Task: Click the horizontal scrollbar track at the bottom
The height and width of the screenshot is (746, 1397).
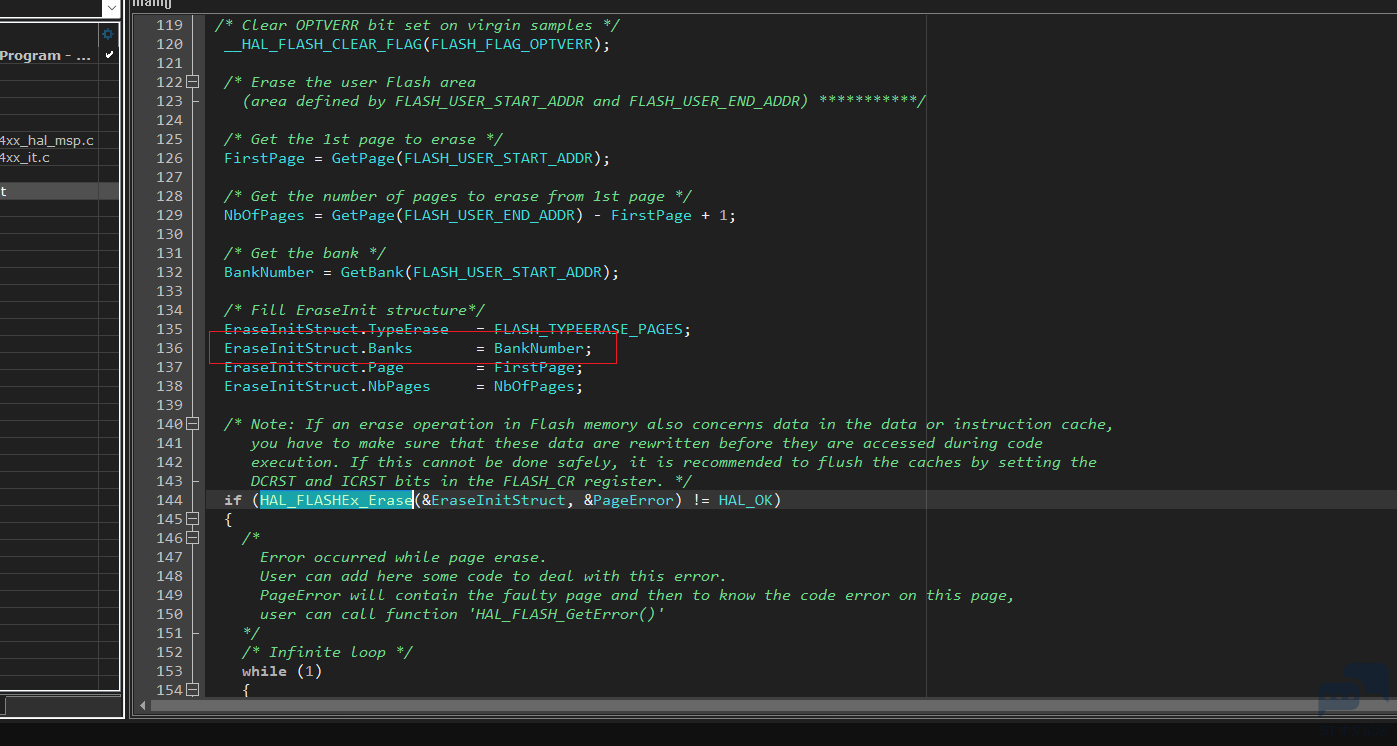Action: (700, 705)
